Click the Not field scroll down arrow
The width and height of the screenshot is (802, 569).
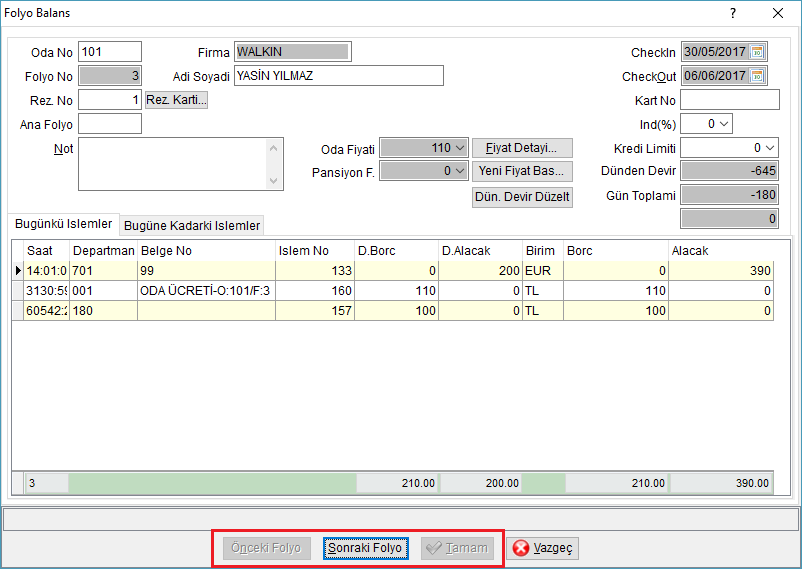click(x=273, y=181)
